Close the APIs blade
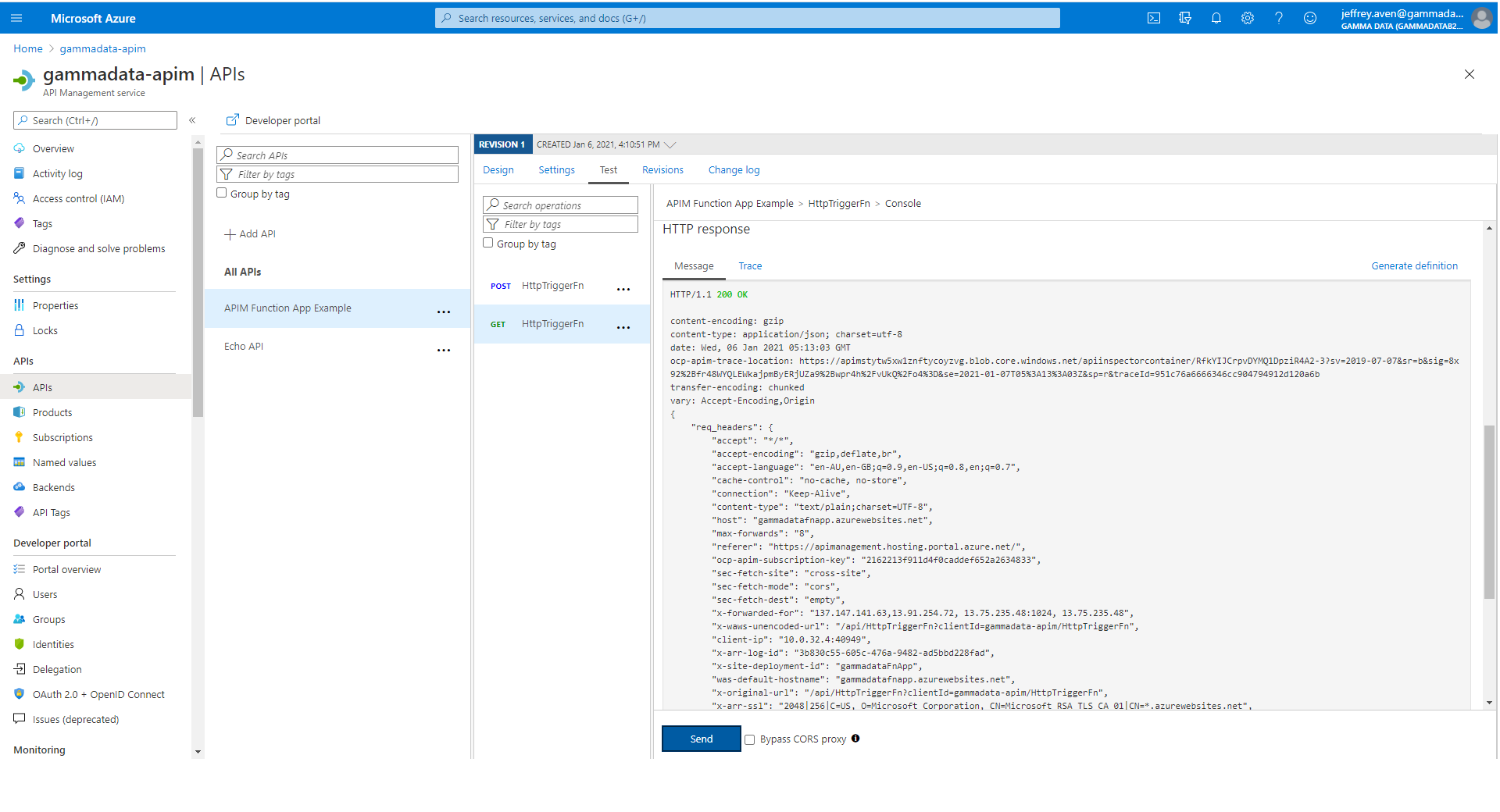 1470,74
